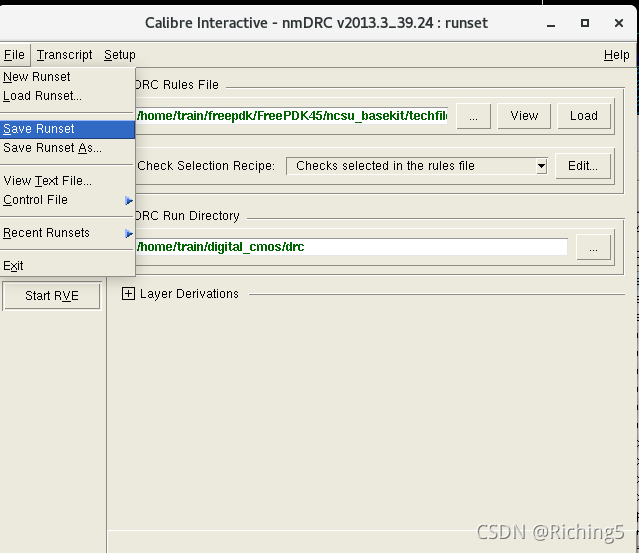Expand the Control File submenu arrow
Image resolution: width=639 pixels, height=553 pixels.
(129, 201)
